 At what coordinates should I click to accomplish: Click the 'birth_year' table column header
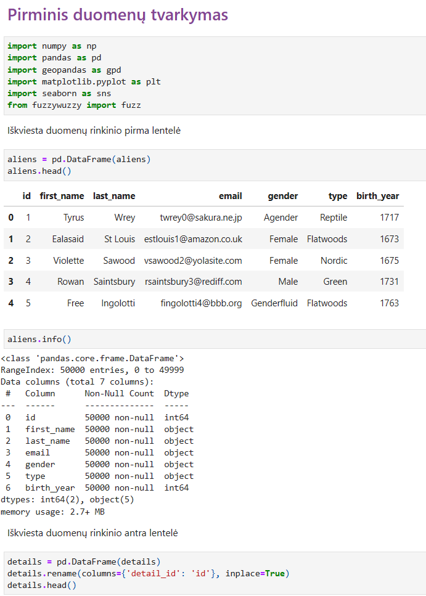[x=378, y=196]
